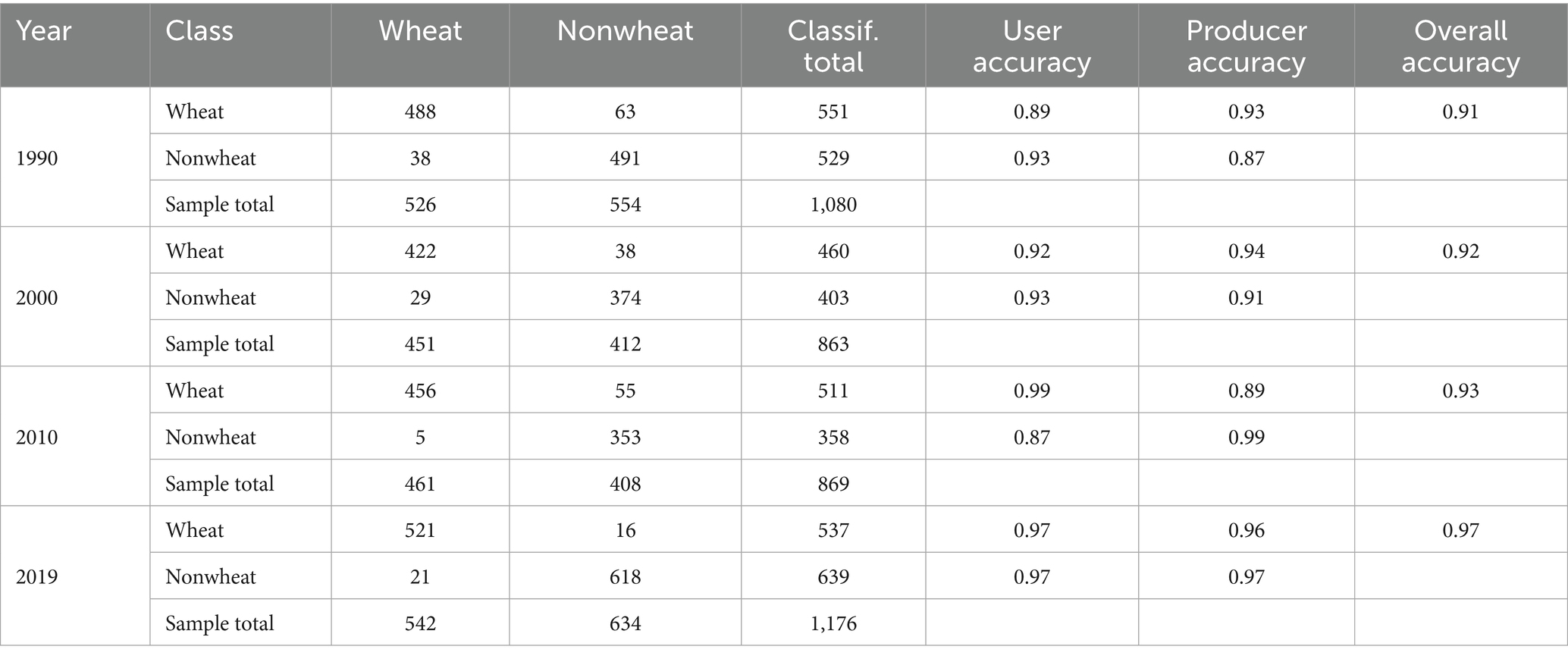Select the 2010 year cell
Image resolution: width=1568 pixels, height=659 pixels.
coord(37,438)
